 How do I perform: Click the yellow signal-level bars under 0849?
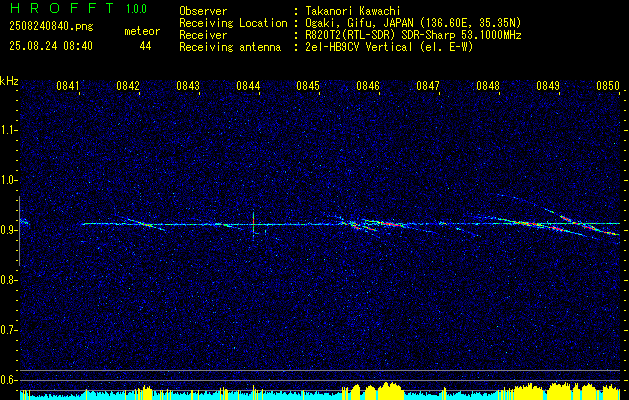click(x=558, y=391)
